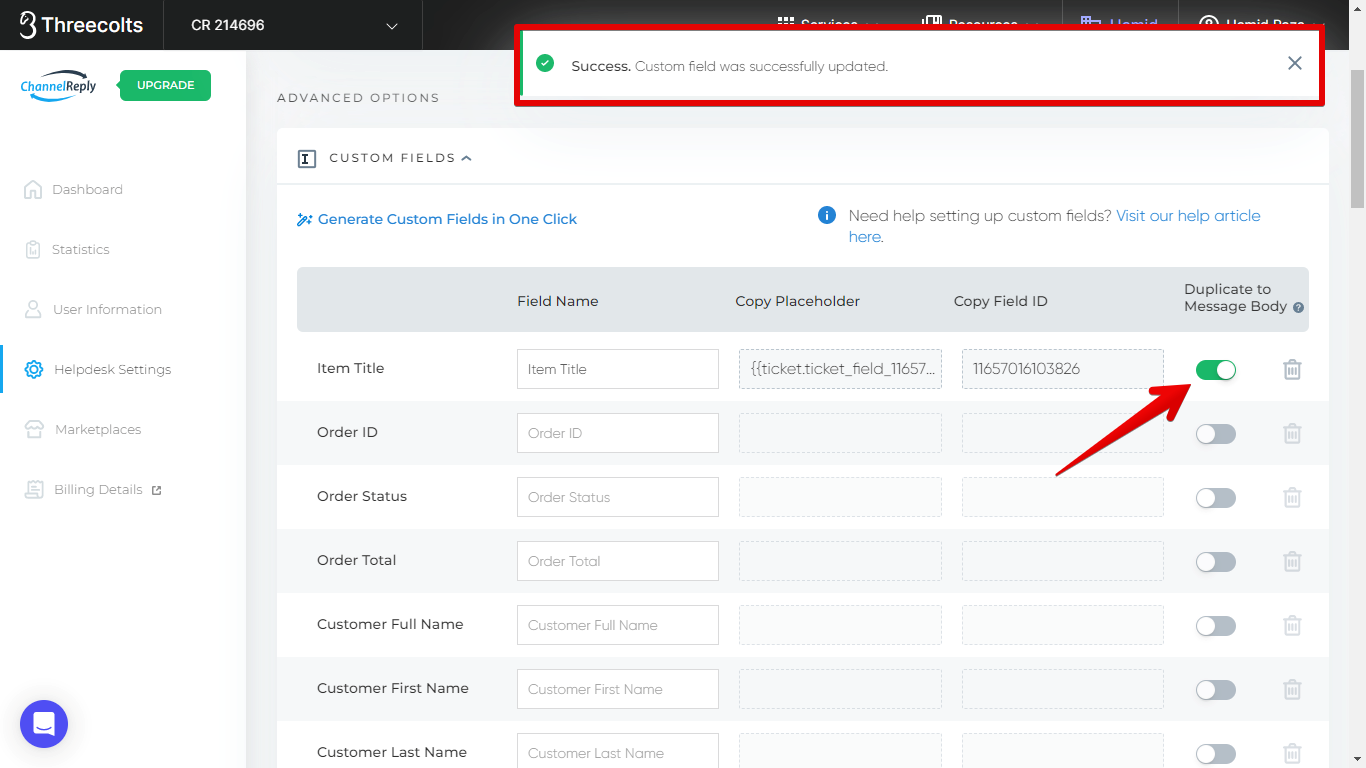Click the Item Title field name input
The height and width of the screenshot is (768, 1366).
pyautogui.click(x=618, y=369)
